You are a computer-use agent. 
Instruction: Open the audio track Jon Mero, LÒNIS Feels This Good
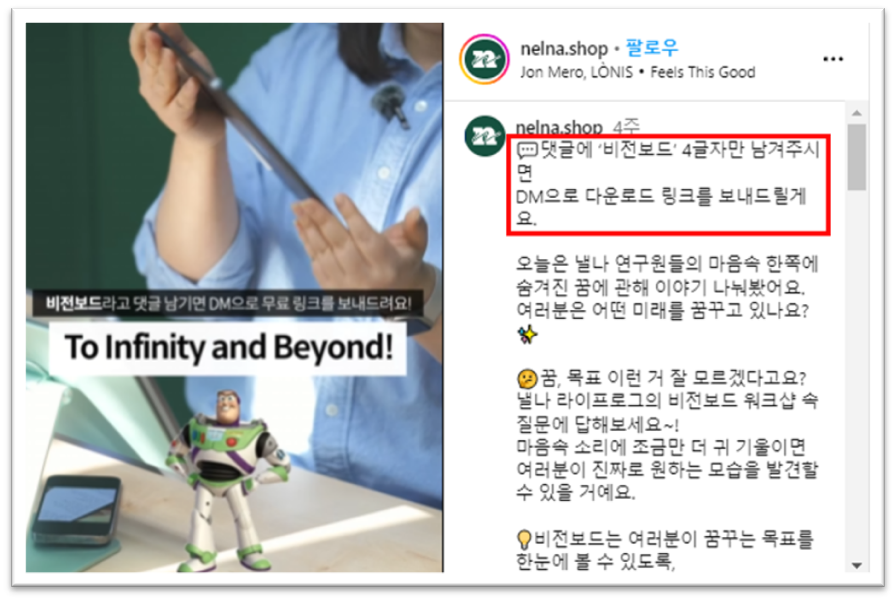click(x=638, y=72)
